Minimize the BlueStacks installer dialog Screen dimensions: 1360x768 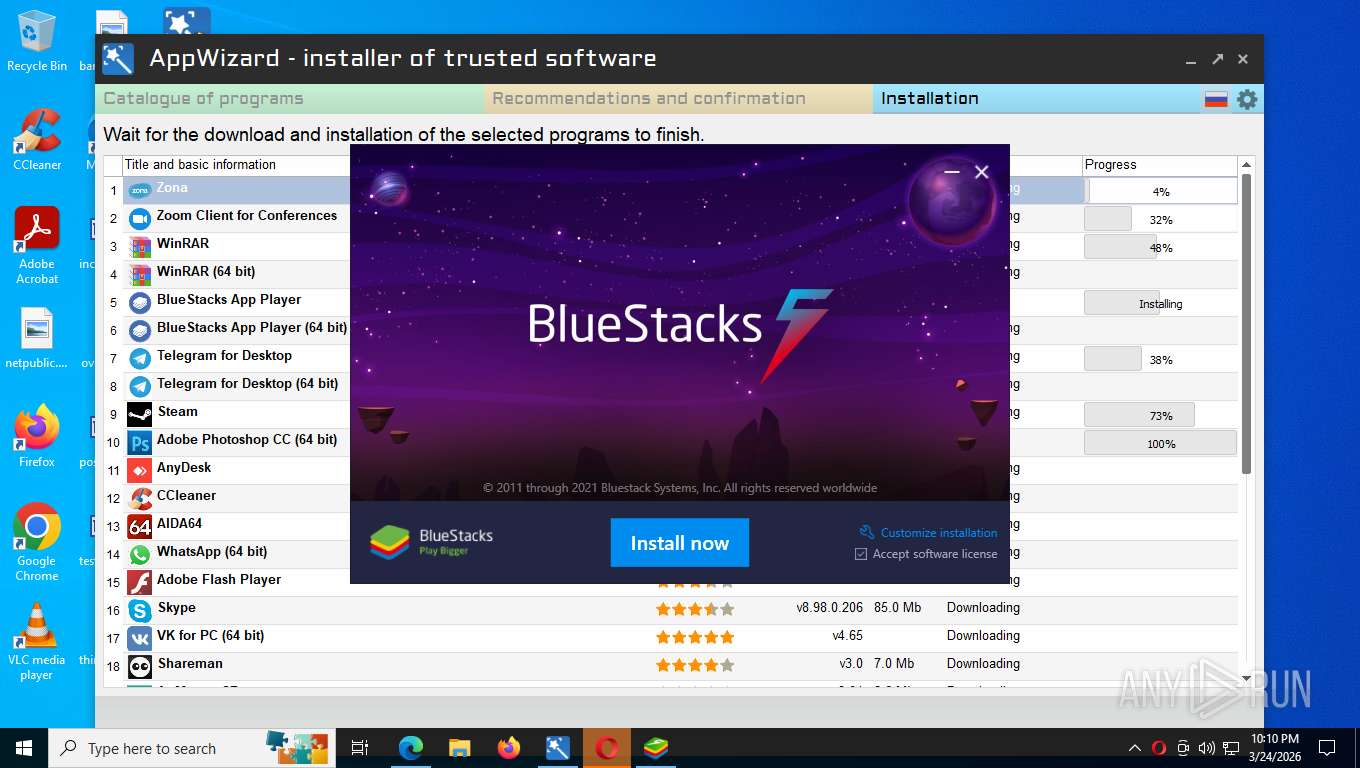pos(952,172)
